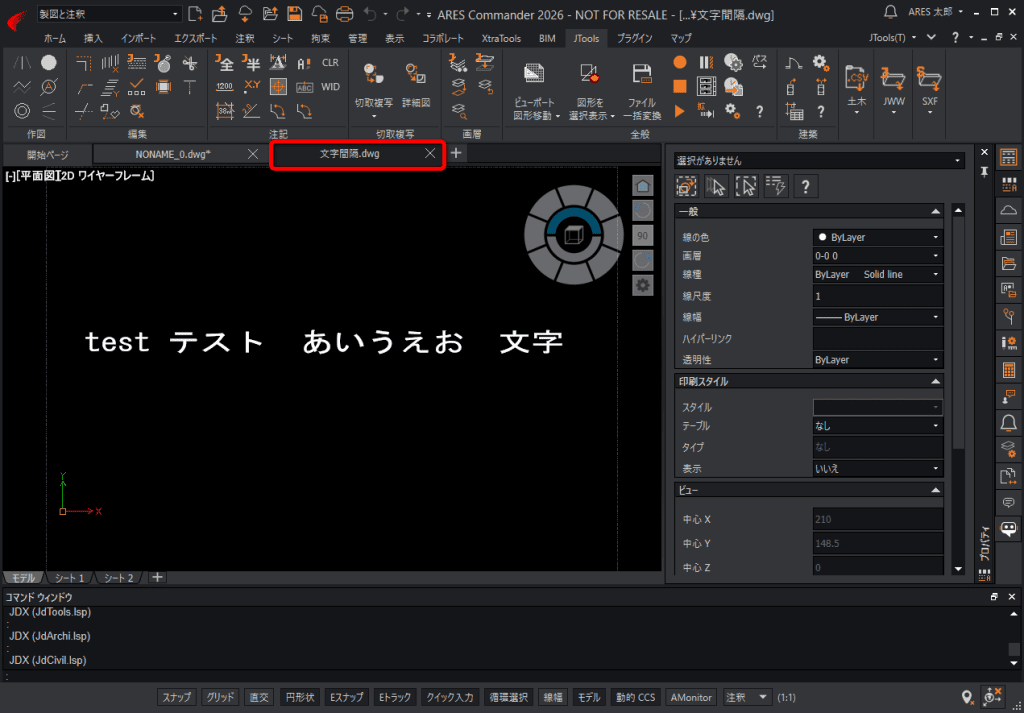Image resolution: width=1024 pixels, height=713 pixels.
Task: Click the AMonitor status bar button
Action: click(x=692, y=697)
